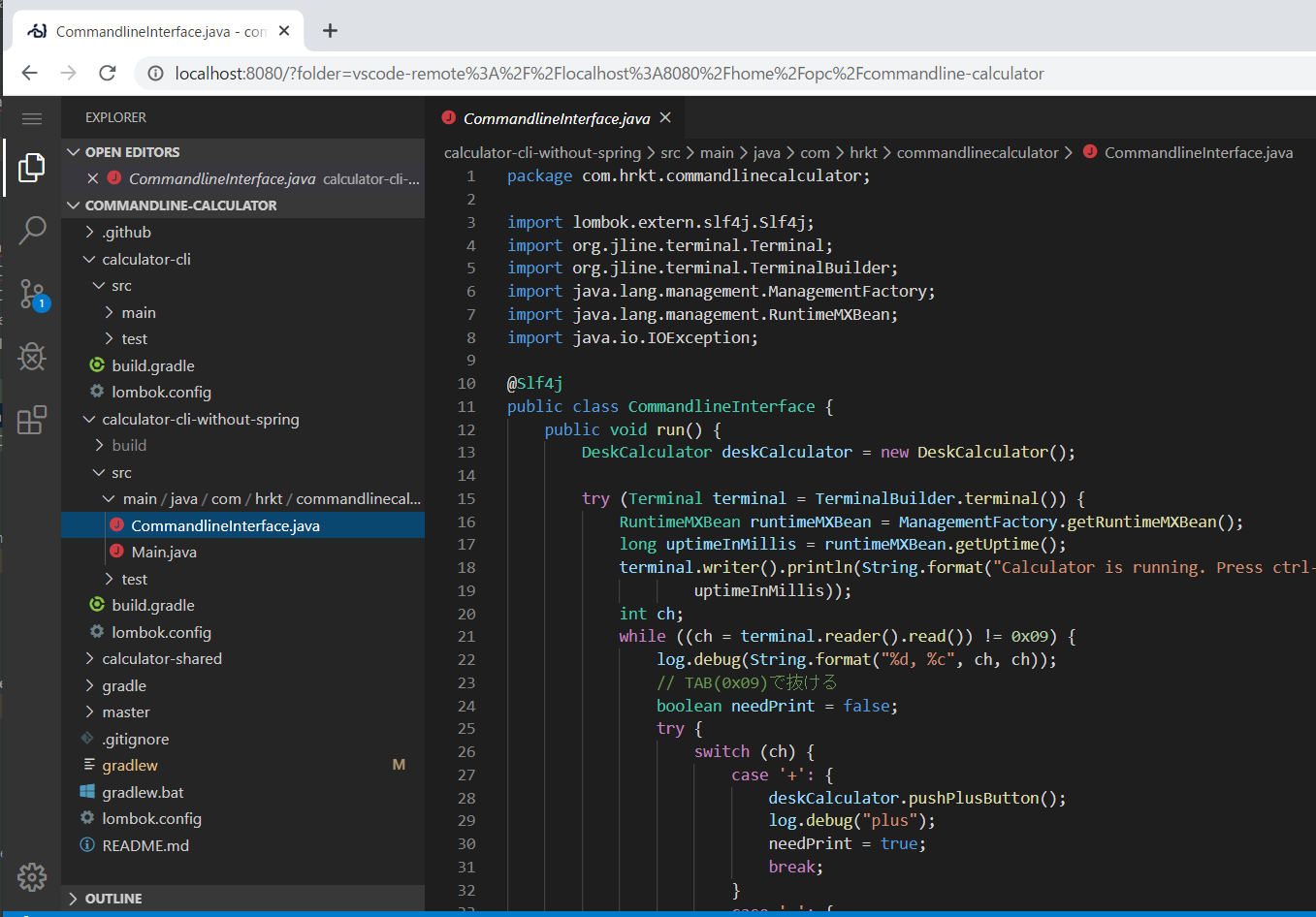
Task: Open the Extensions view icon
Action: [x=31, y=420]
